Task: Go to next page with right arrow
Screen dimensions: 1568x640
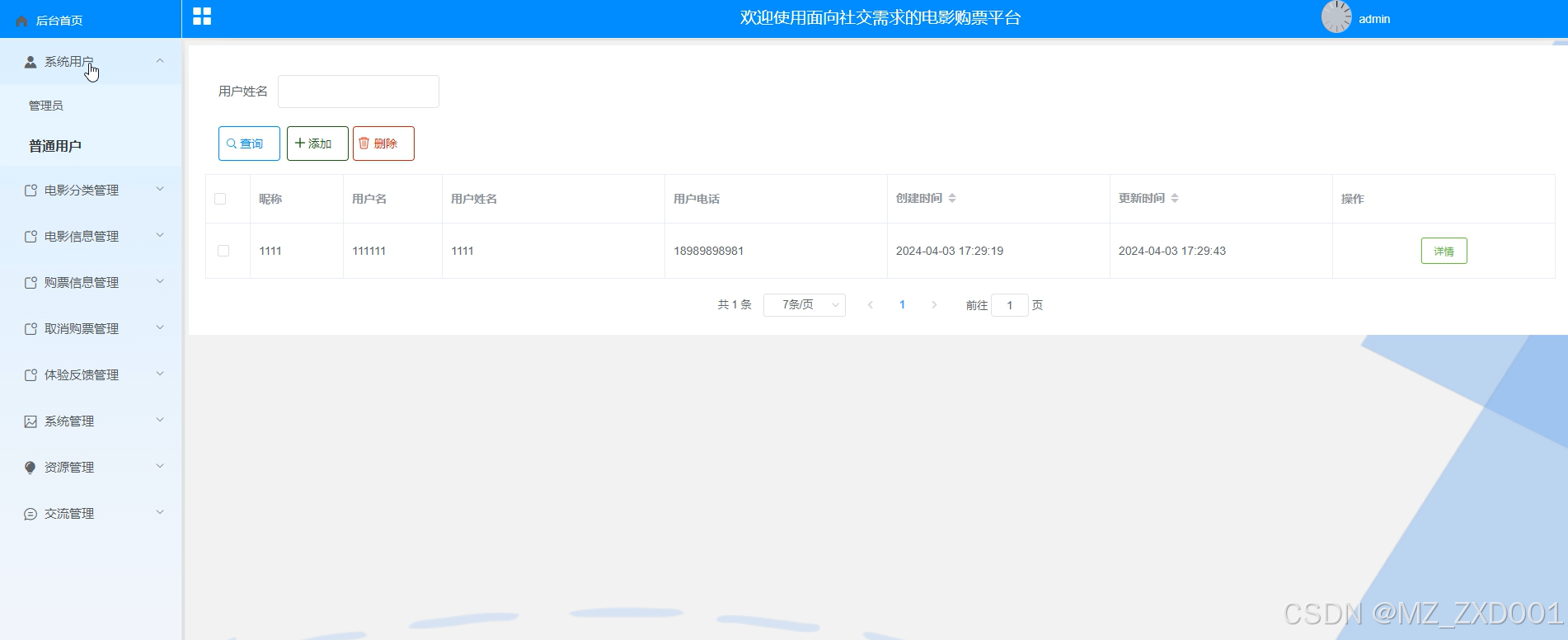Action: point(934,305)
